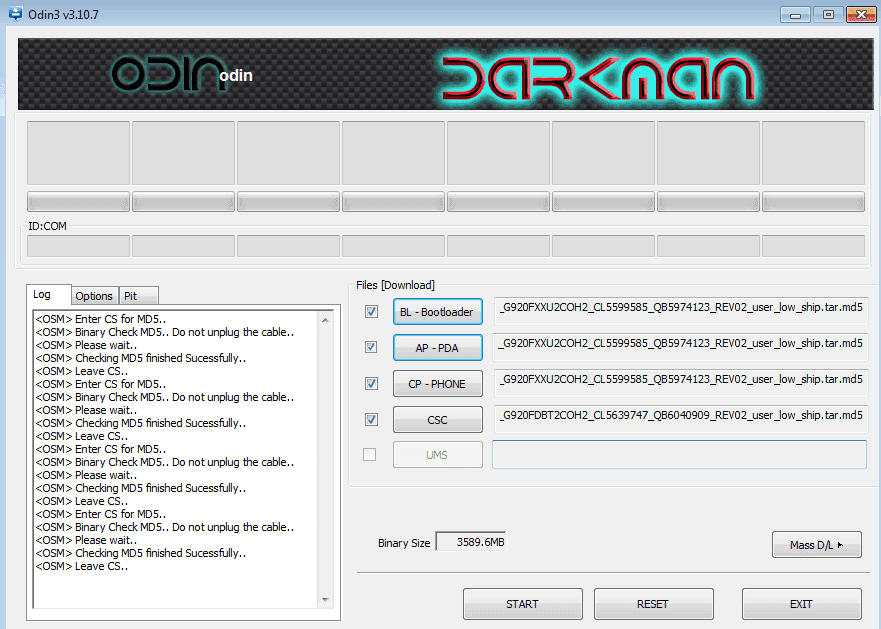Click the 'ID:COM' label

click(47, 226)
